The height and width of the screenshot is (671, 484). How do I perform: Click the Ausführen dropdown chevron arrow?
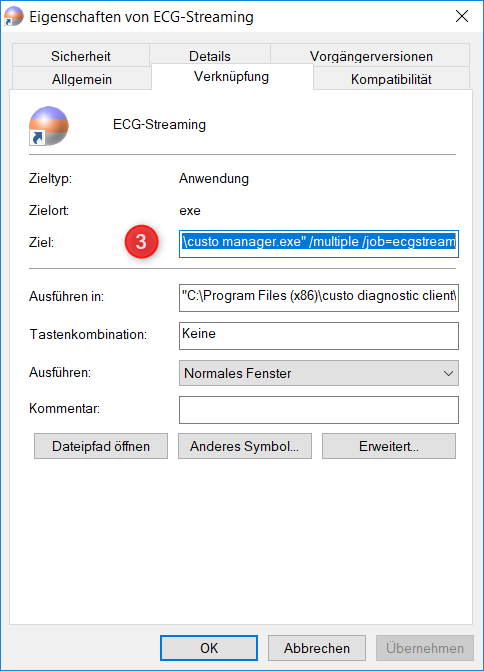448,374
